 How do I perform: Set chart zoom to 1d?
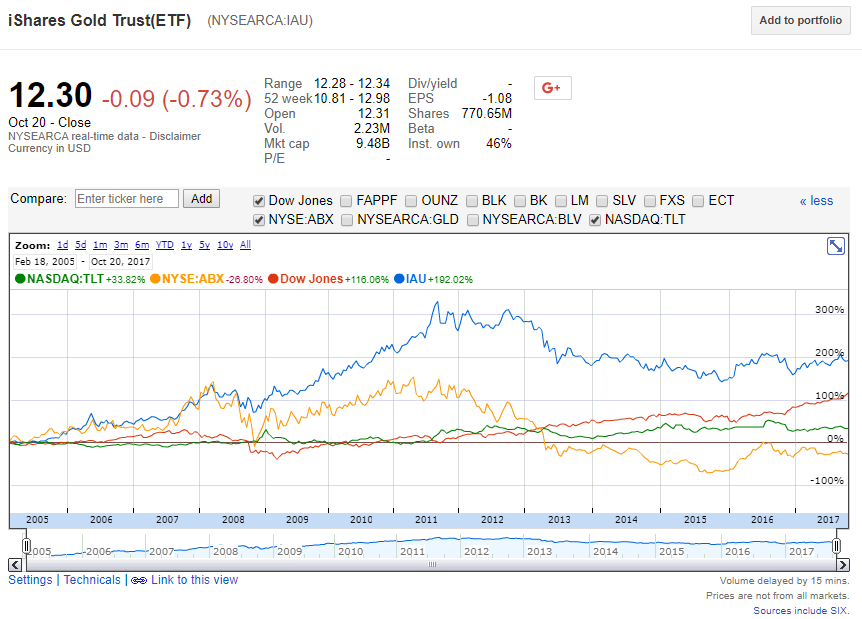63,245
